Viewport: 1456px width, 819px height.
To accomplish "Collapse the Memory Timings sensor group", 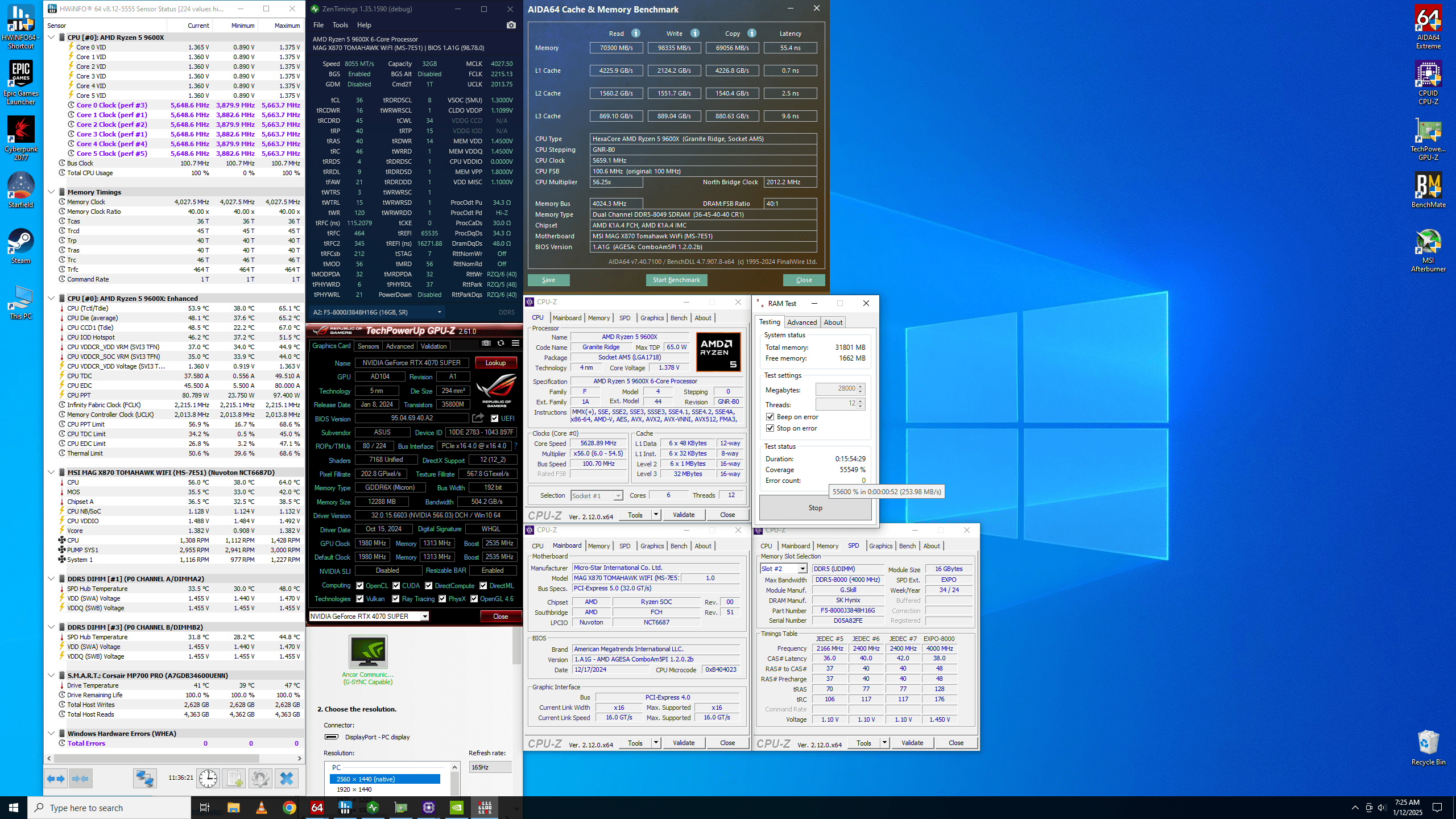I will tap(51, 192).
